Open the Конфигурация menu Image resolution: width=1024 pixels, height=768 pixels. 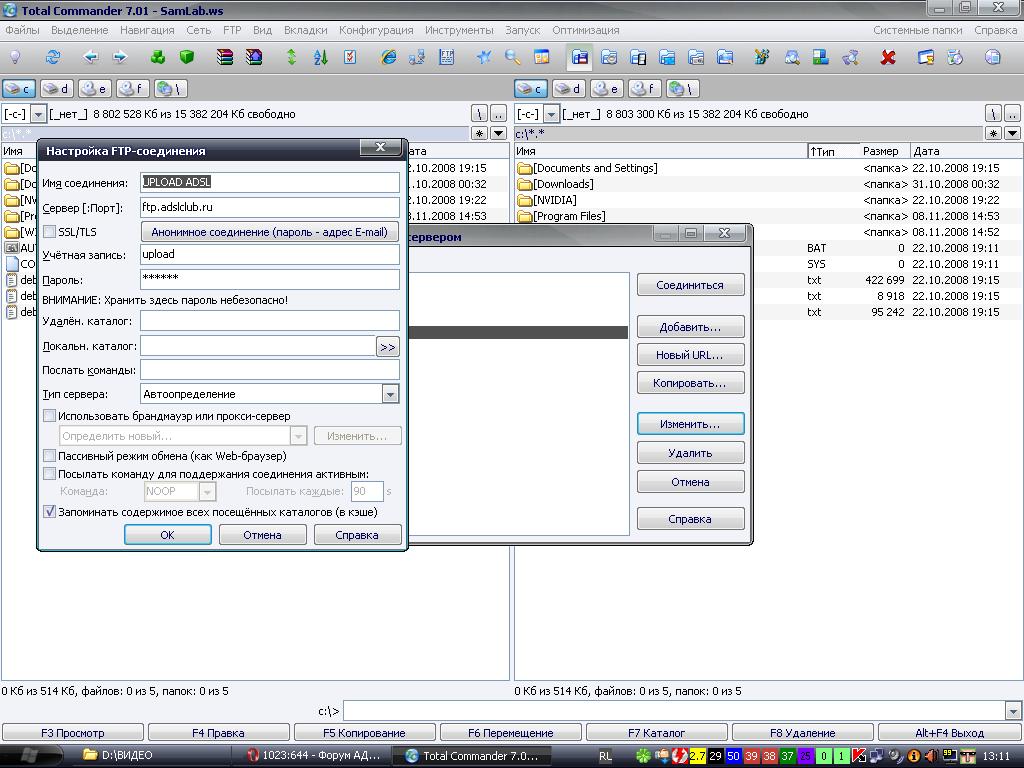376,30
